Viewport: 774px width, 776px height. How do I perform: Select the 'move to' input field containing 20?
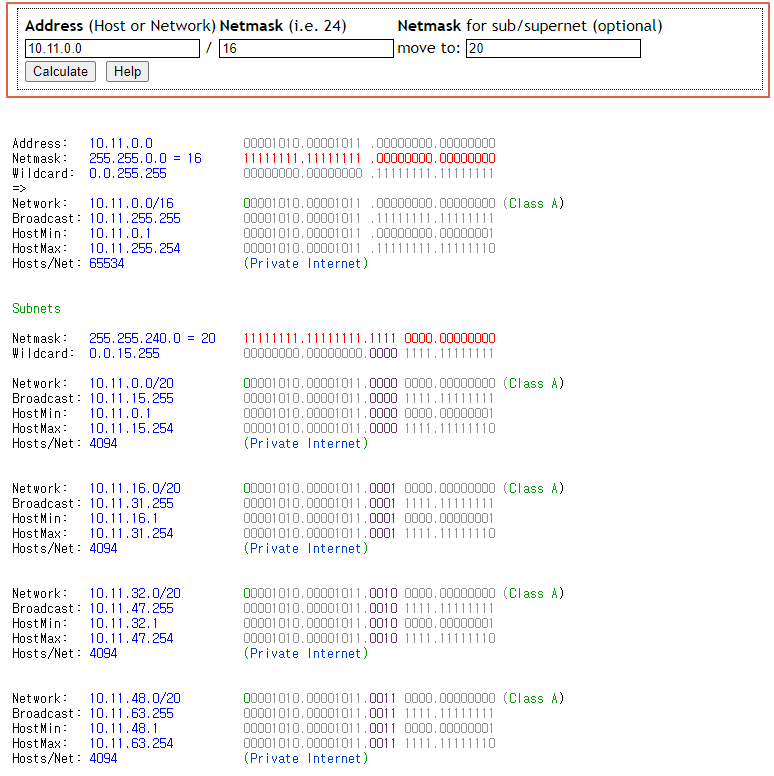click(x=553, y=48)
